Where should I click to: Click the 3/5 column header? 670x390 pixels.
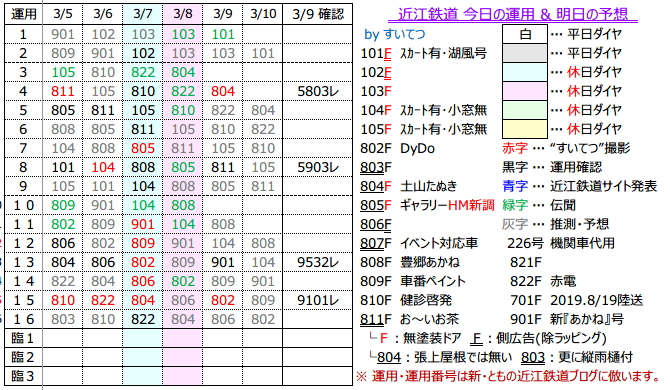[x=63, y=14]
